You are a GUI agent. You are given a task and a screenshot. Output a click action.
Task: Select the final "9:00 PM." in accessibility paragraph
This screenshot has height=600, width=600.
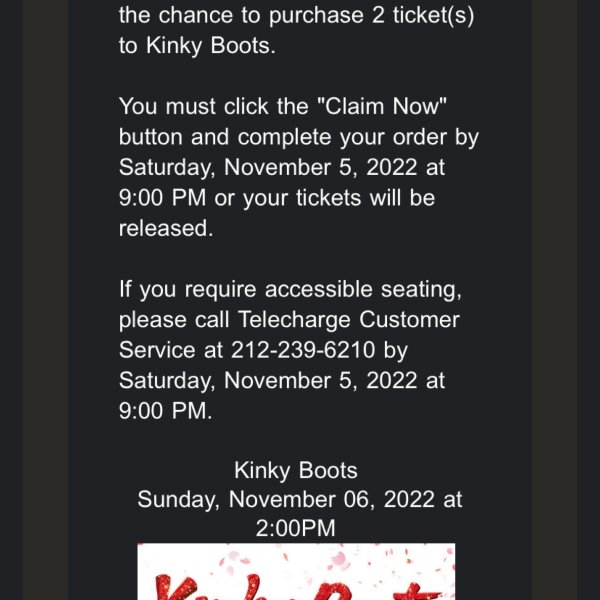pos(165,411)
